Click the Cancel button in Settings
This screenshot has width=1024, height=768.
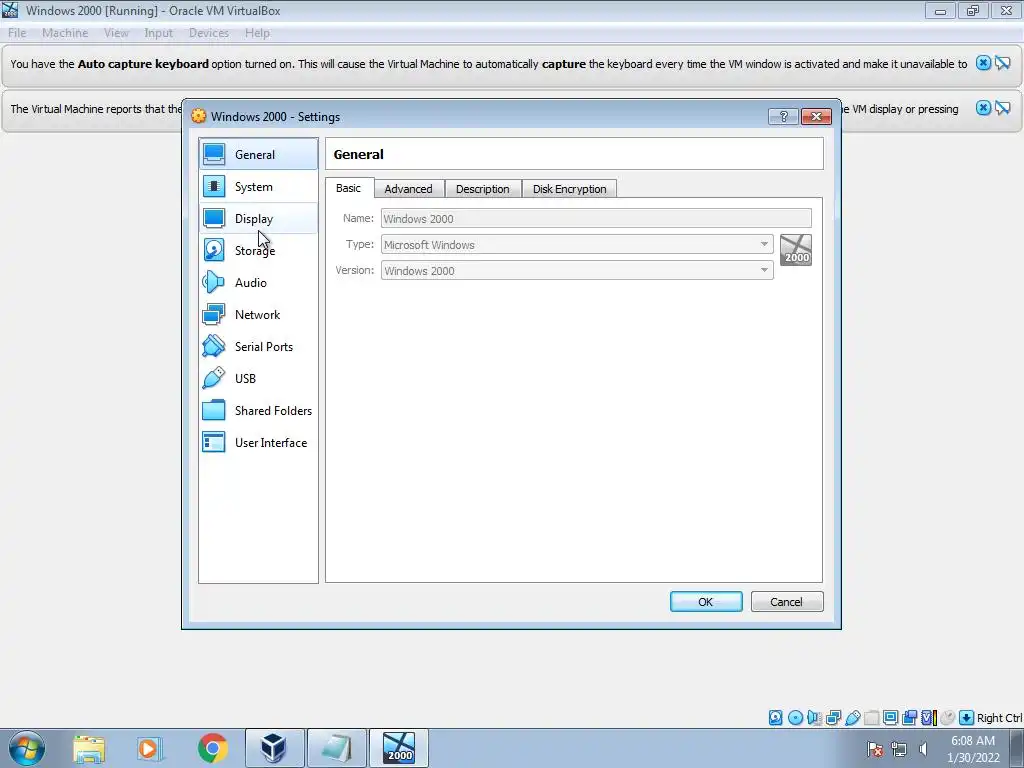(x=787, y=601)
